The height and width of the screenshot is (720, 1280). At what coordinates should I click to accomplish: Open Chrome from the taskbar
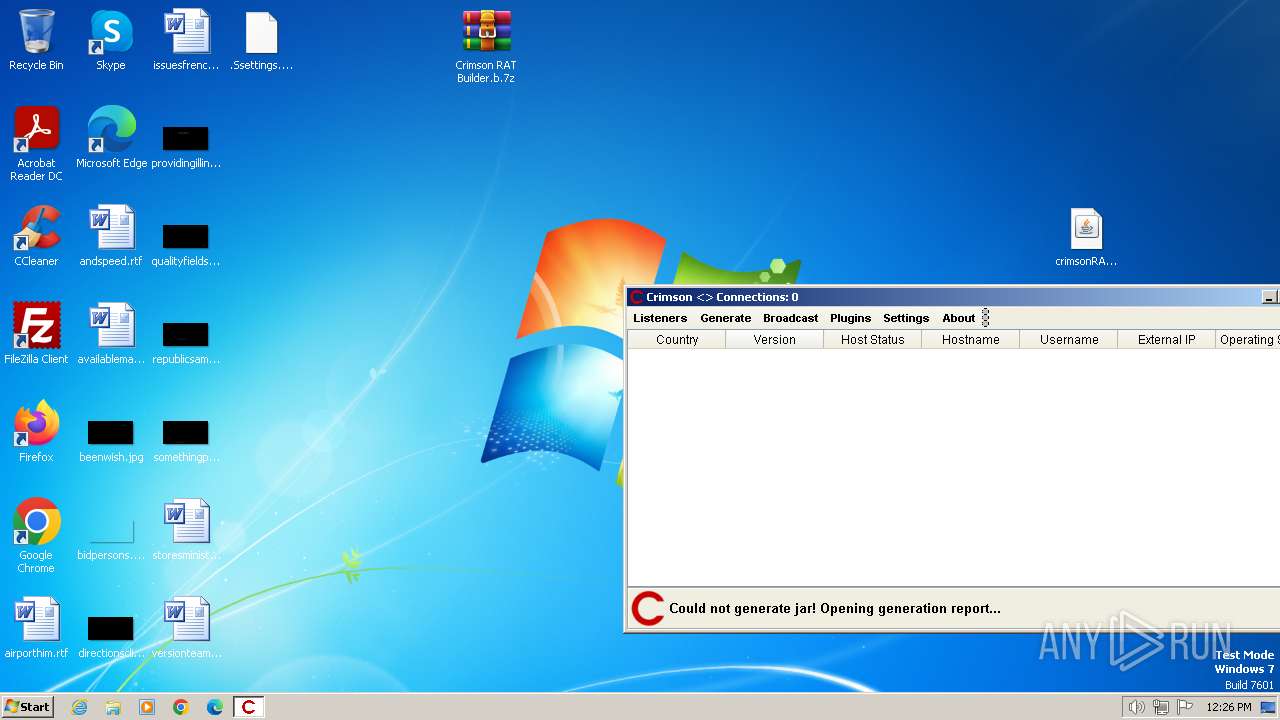point(181,707)
